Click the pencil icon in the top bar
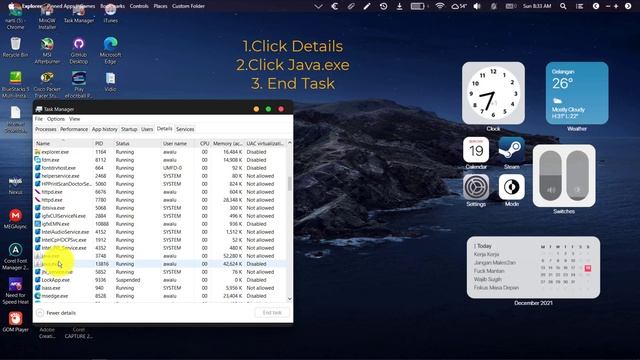The width and height of the screenshot is (640, 360). tap(367, 6)
